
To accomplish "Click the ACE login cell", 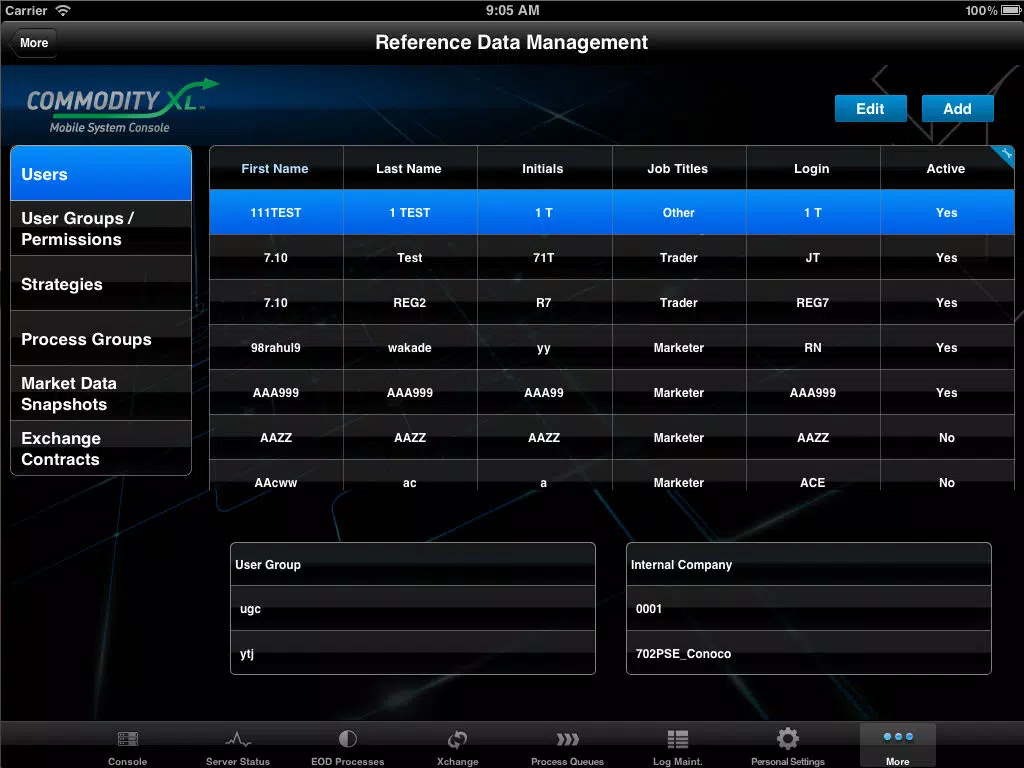I will click(812, 476).
